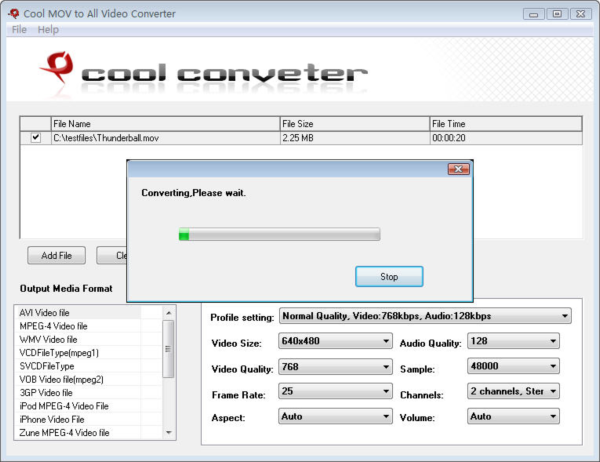Expand the Profile setting dropdown

point(565,316)
